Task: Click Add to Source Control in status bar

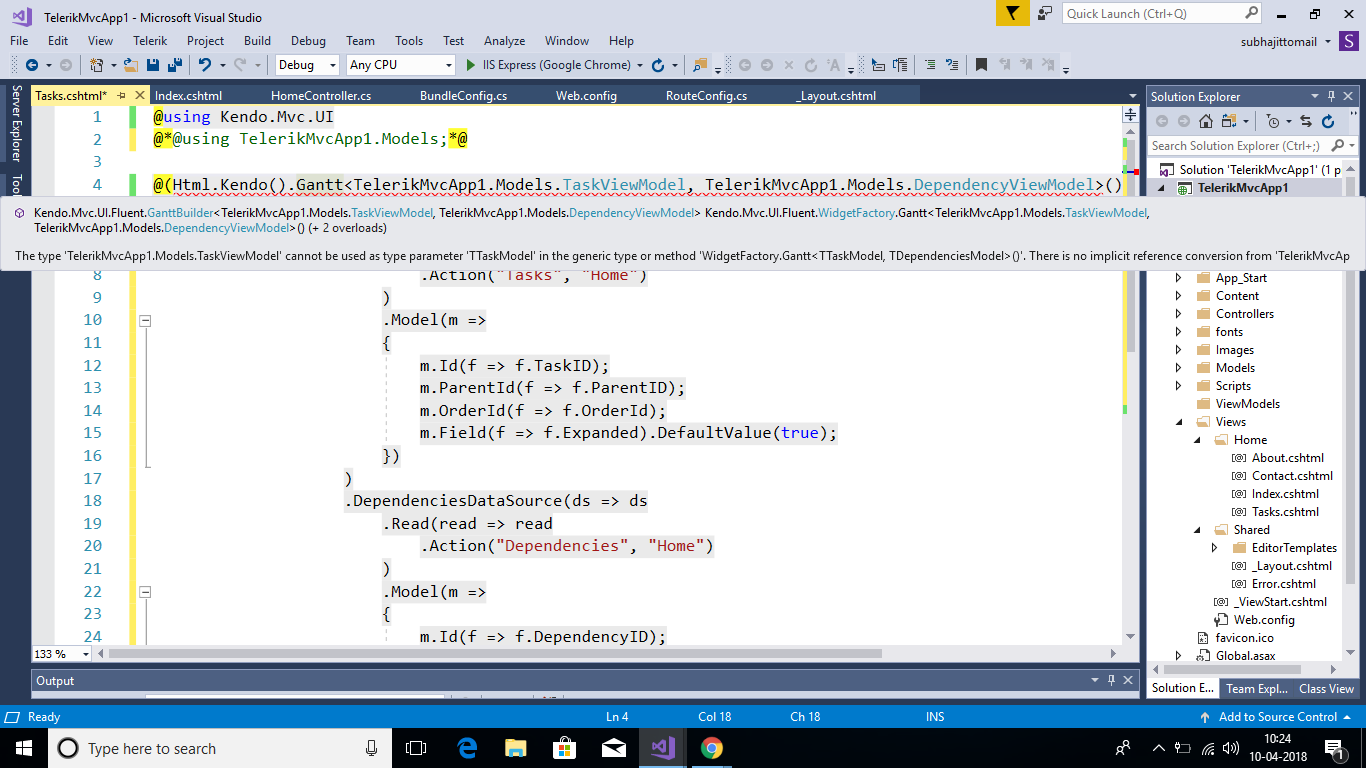Action: pyautogui.click(x=1278, y=717)
